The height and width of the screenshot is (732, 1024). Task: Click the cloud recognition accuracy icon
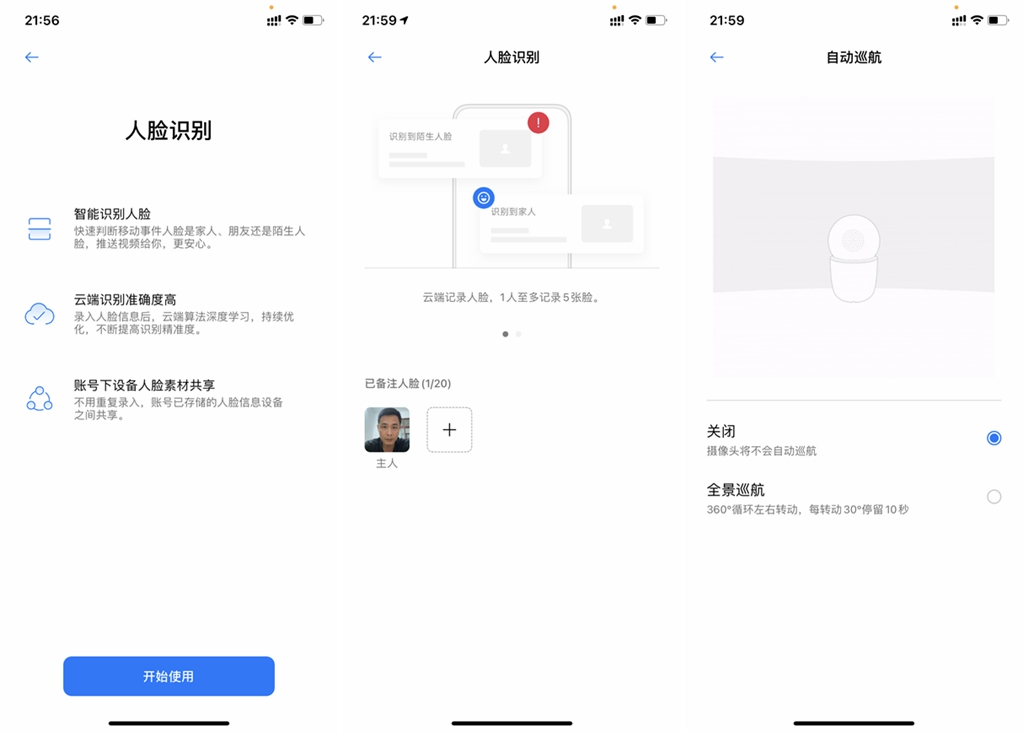coord(39,313)
